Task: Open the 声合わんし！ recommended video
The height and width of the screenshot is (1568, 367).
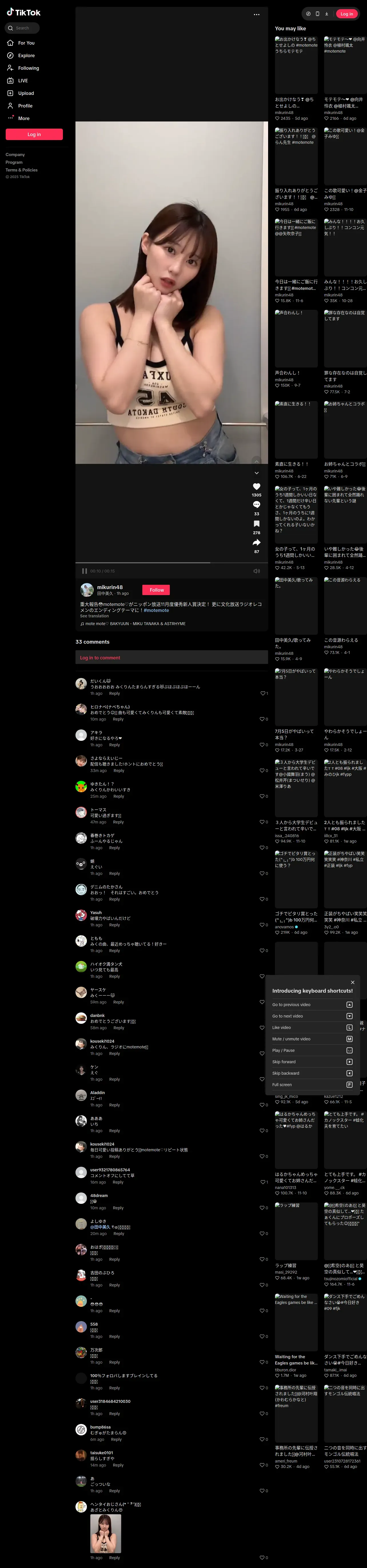Action: point(296,338)
